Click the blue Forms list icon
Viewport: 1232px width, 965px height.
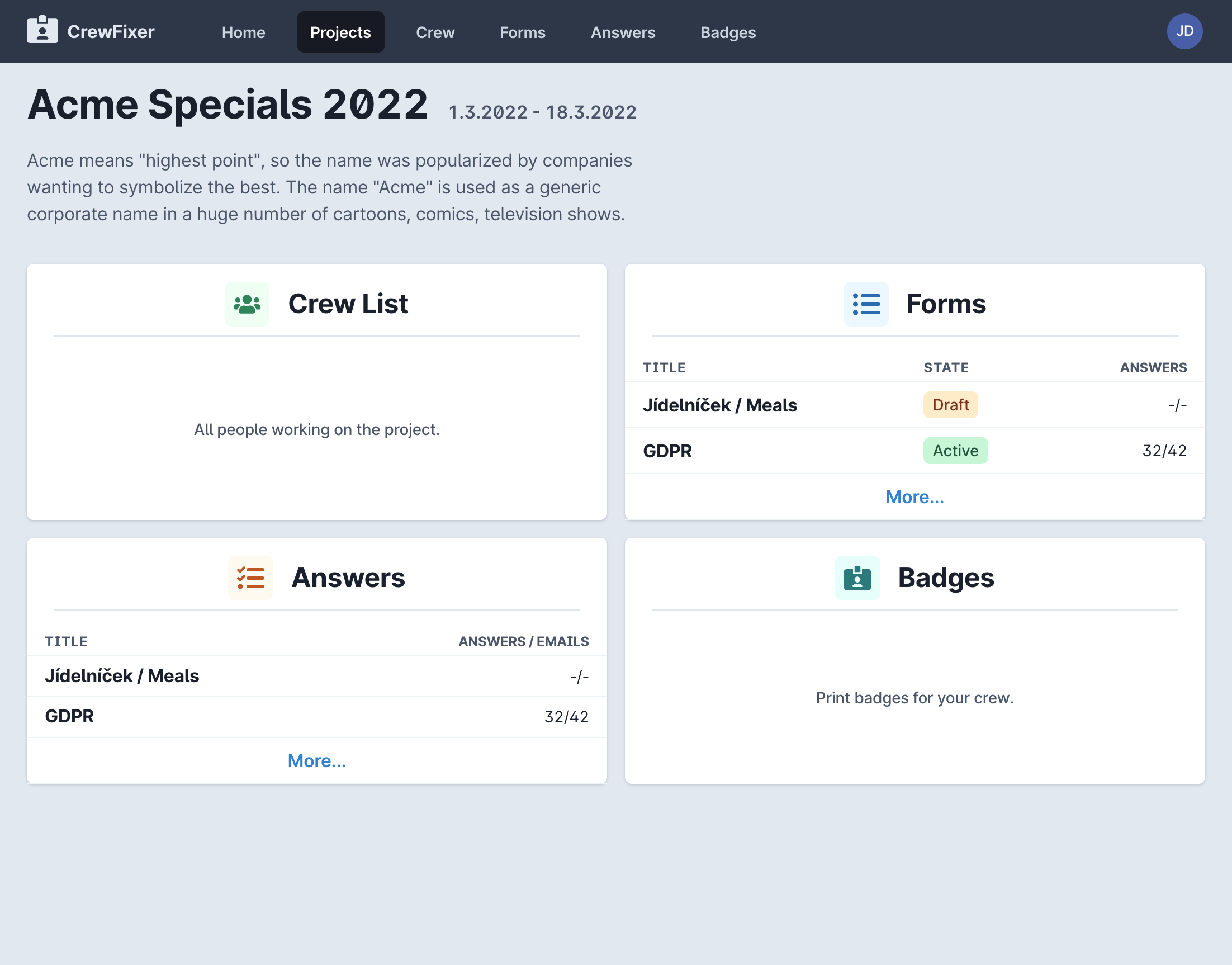(x=865, y=304)
